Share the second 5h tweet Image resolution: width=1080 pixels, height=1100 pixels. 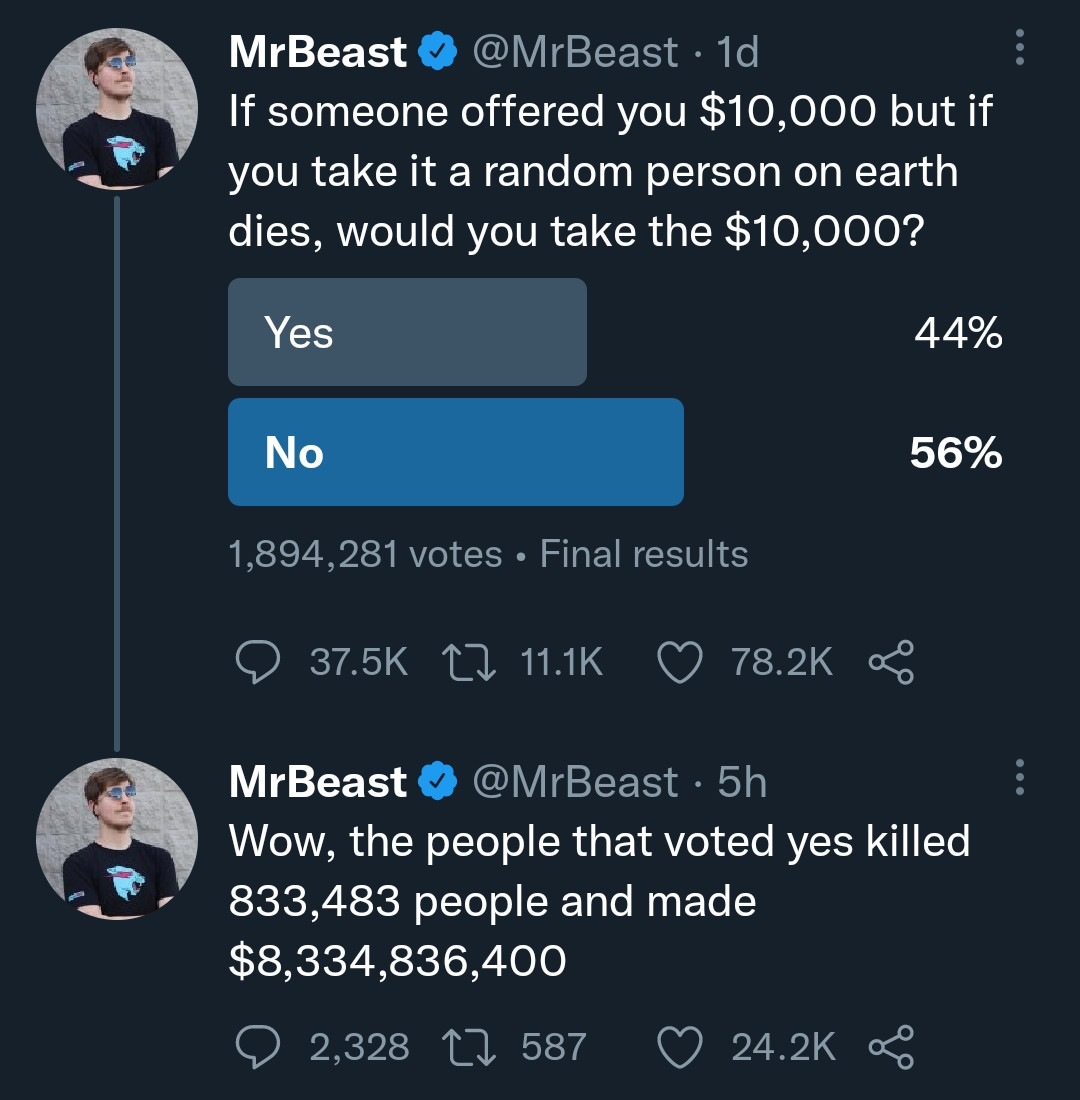click(x=890, y=1047)
